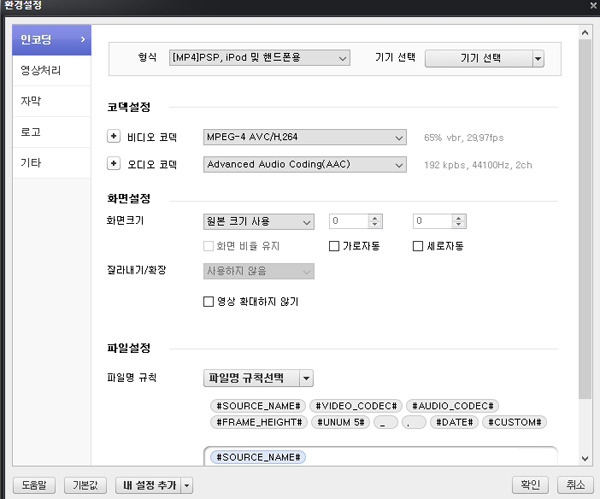
Task: Switch to the 기타 tab
Action: click(52, 163)
